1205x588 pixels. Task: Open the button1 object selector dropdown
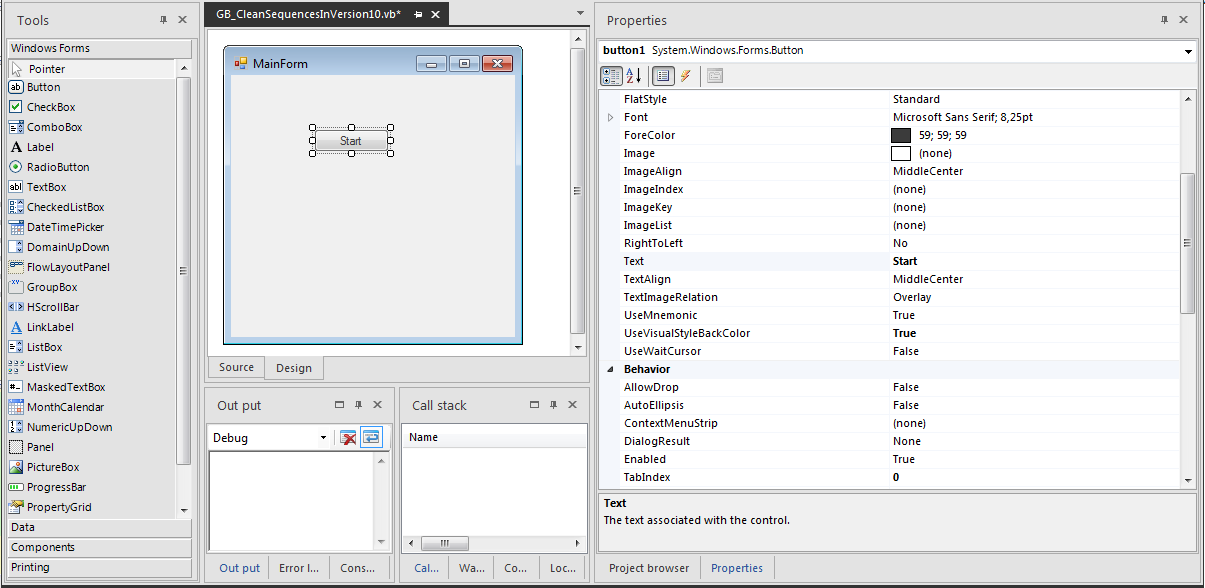click(x=1187, y=51)
